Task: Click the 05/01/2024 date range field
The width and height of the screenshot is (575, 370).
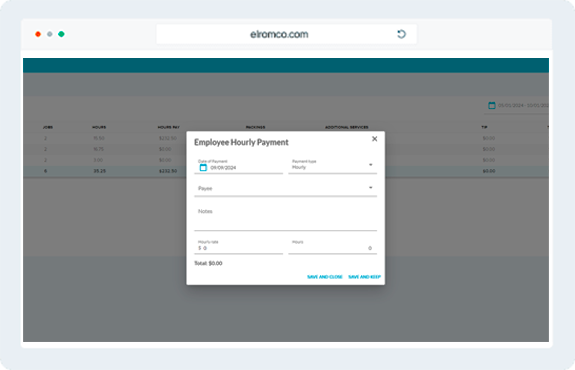Action: click(x=523, y=106)
